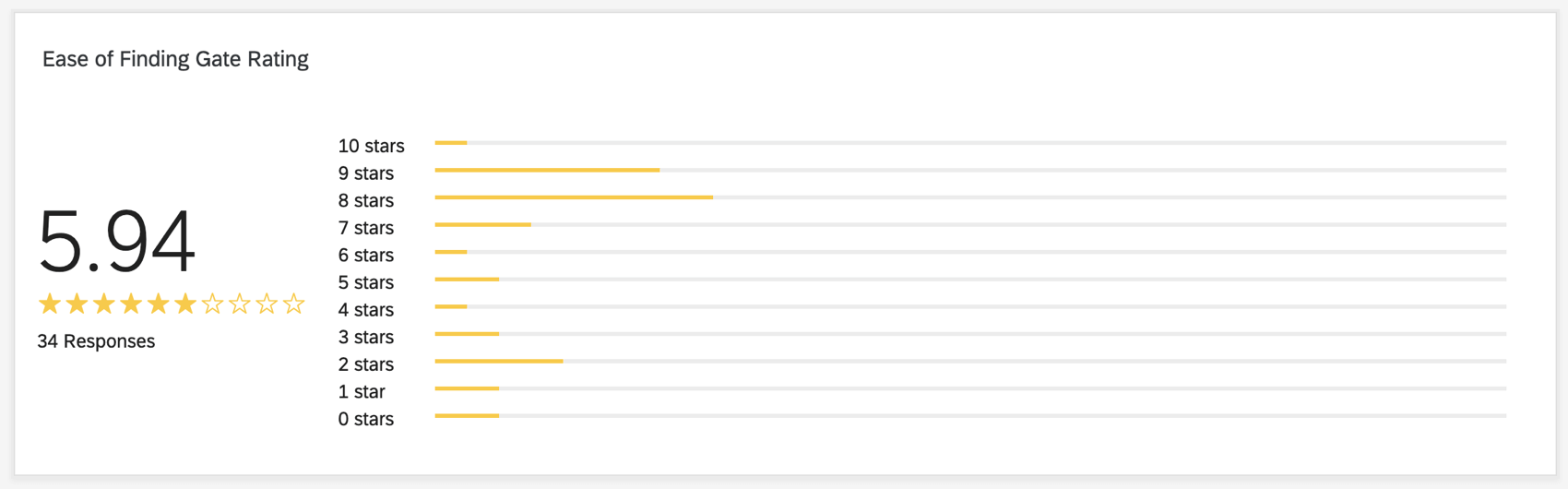Screen dimensions: 1568x489
Task: Click the 2 stars yellow bar
Action: point(499,362)
